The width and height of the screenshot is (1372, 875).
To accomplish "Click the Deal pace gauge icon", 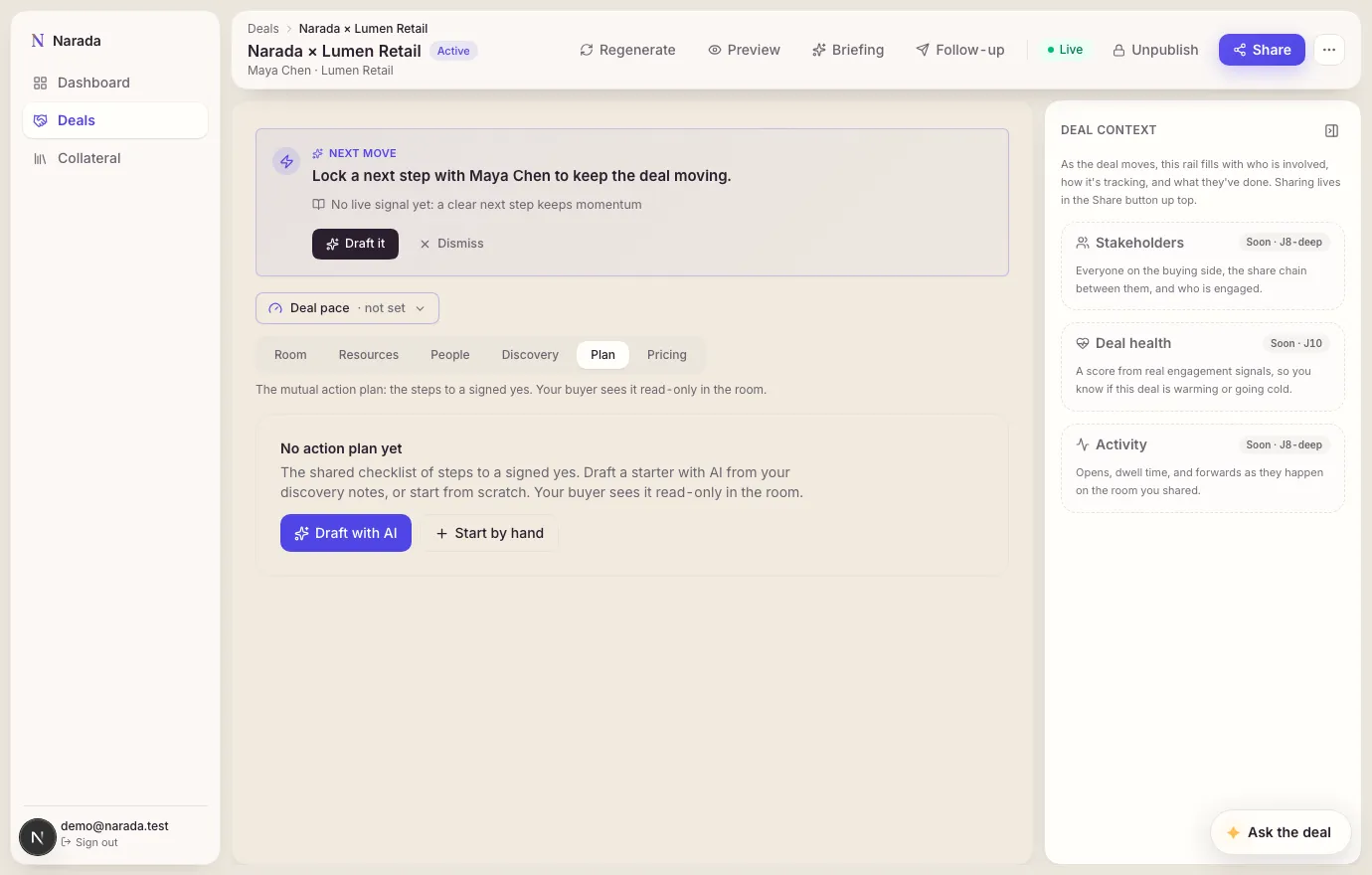I will [x=275, y=308].
